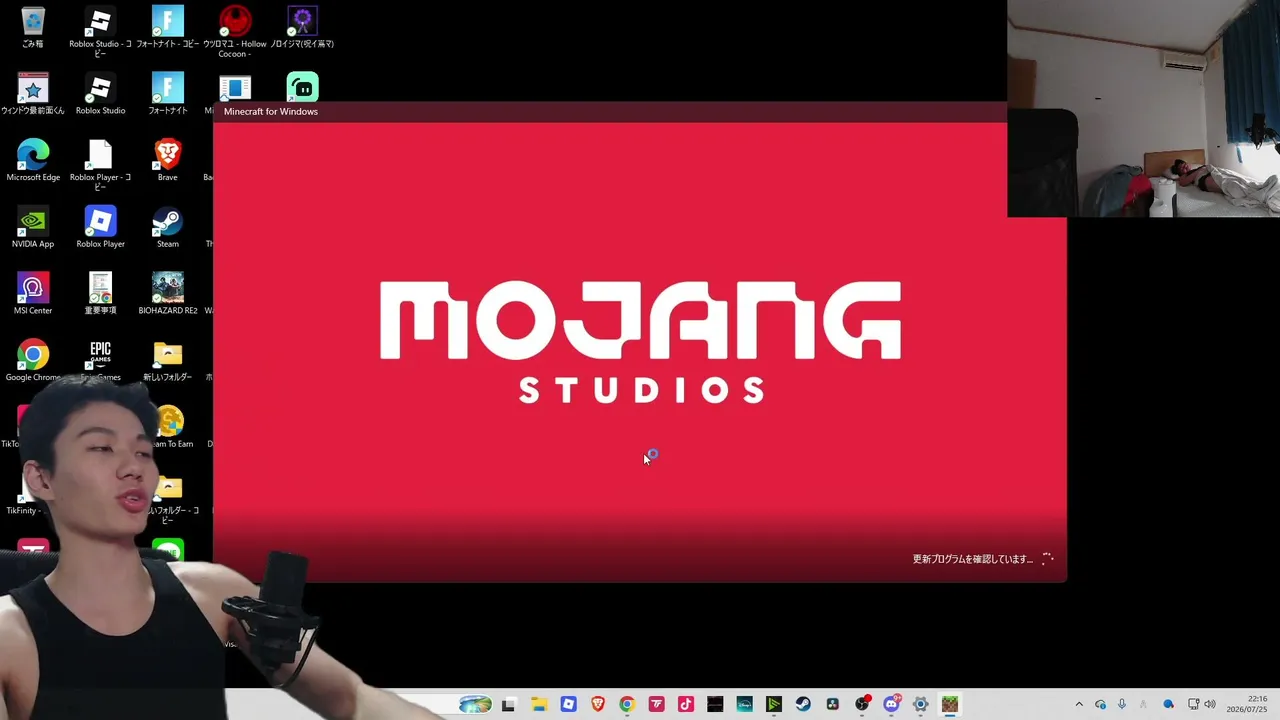Select the Google Chrome desktop shortcut
The height and width of the screenshot is (720, 1280).
pos(33,361)
